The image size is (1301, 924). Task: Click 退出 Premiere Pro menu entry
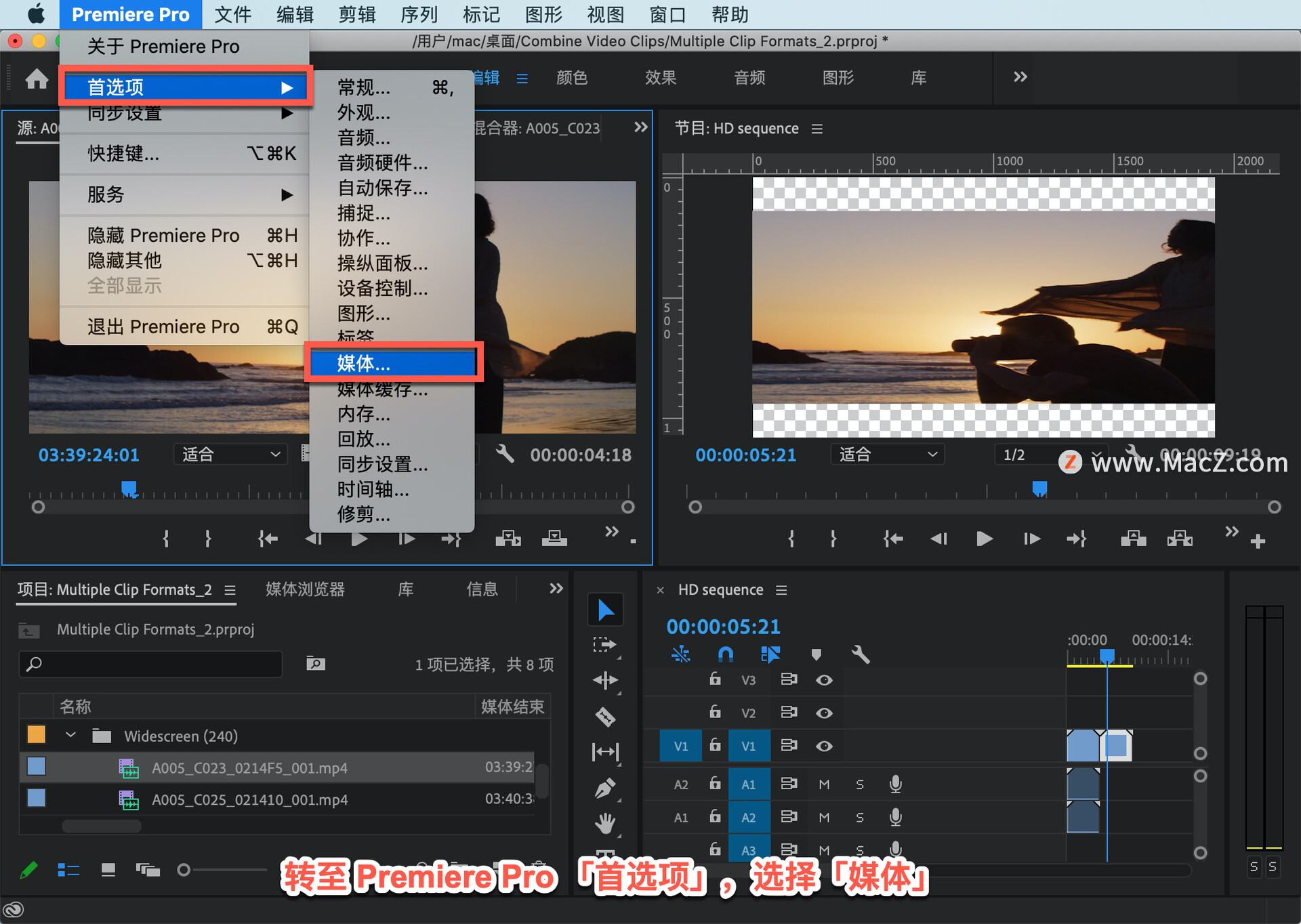coord(163,327)
